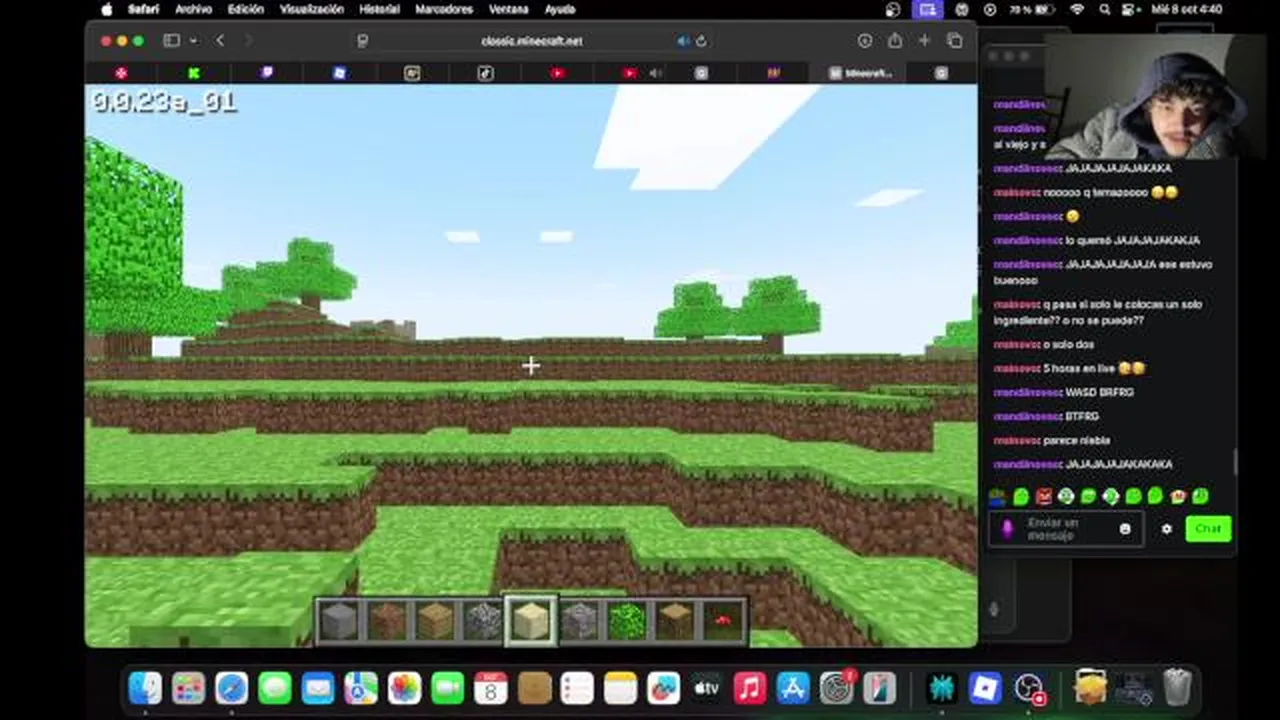
Task: Click the chat panel scrollbar
Action: pyautogui.click(x=1235, y=461)
